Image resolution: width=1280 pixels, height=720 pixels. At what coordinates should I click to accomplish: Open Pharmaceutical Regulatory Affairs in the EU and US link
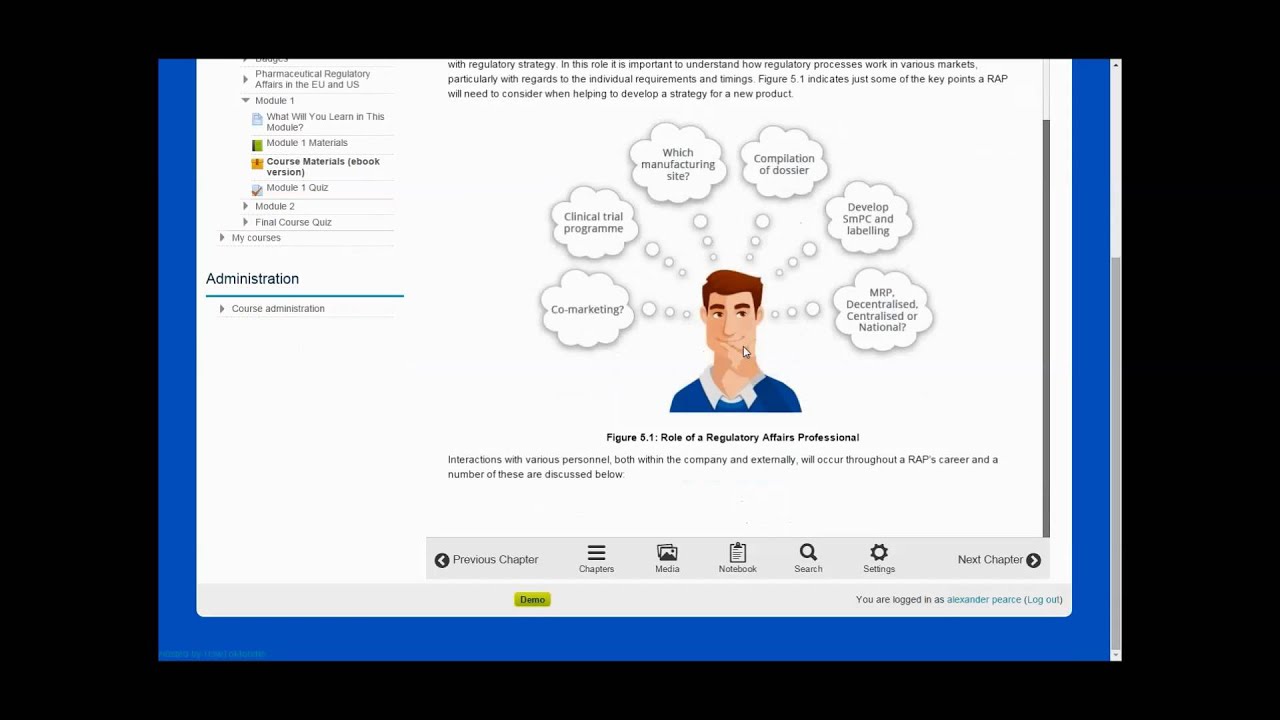coord(312,79)
